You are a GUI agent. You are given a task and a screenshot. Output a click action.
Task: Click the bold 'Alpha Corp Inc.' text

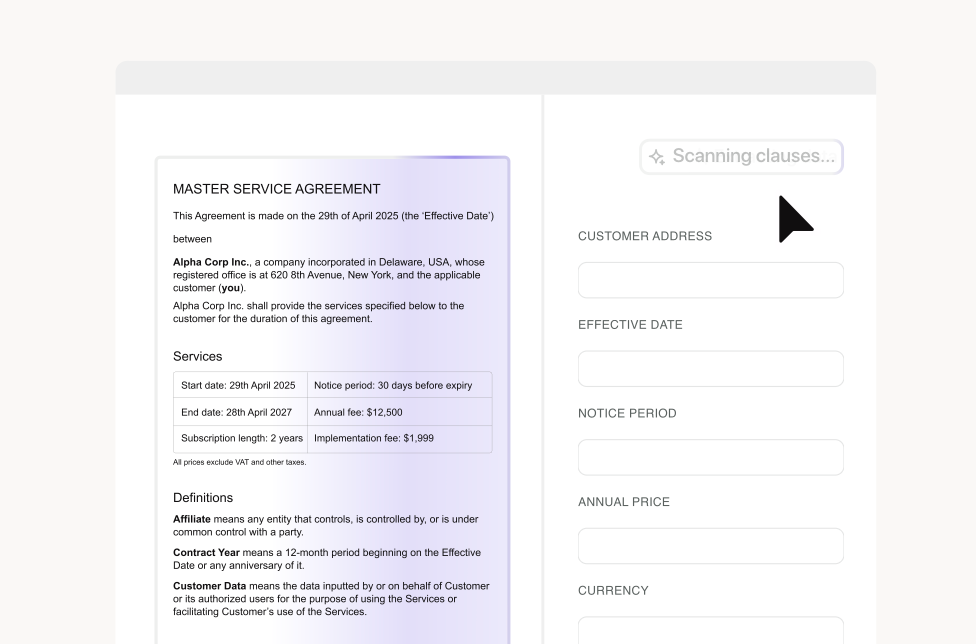pyautogui.click(x=211, y=263)
